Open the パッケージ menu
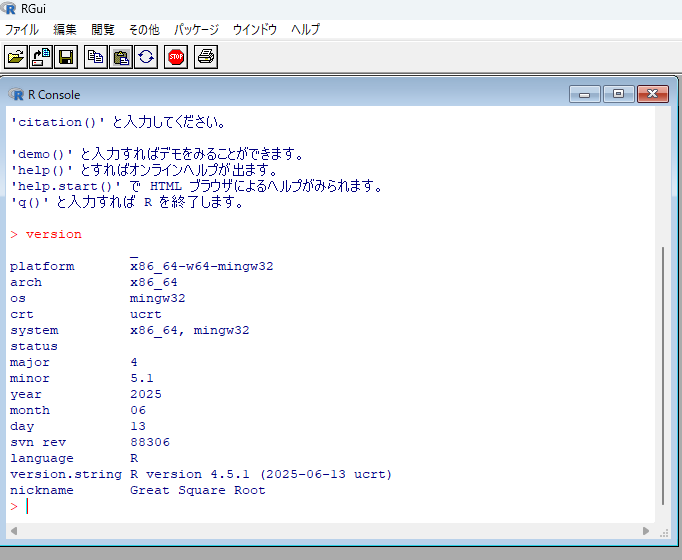The width and height of the screenshot is (682, 560). (x=196, y=30)
